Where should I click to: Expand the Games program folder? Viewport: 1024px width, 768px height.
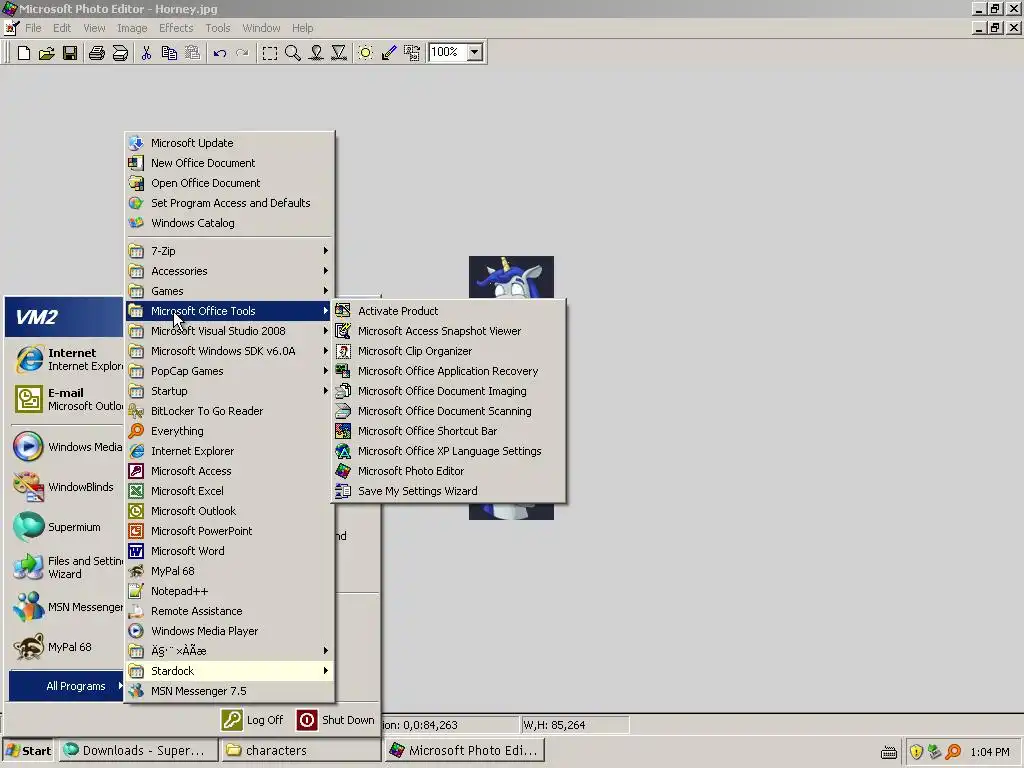tap(229, 291)
